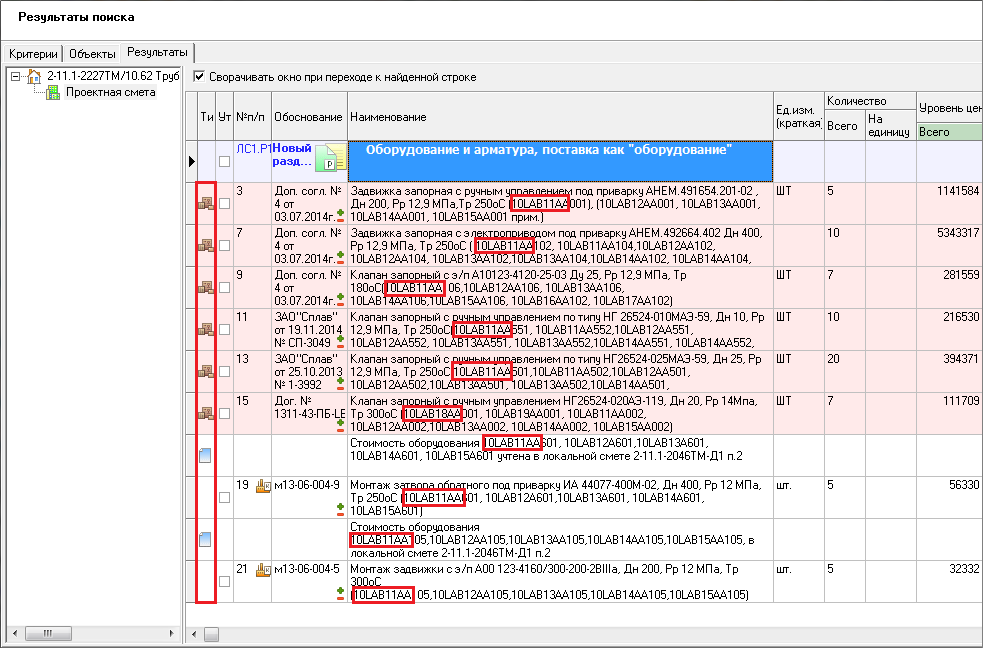This screenshot has width=983, height=648.
Task: Click the 'Ти' column header
Action: [x=206, y=117]
